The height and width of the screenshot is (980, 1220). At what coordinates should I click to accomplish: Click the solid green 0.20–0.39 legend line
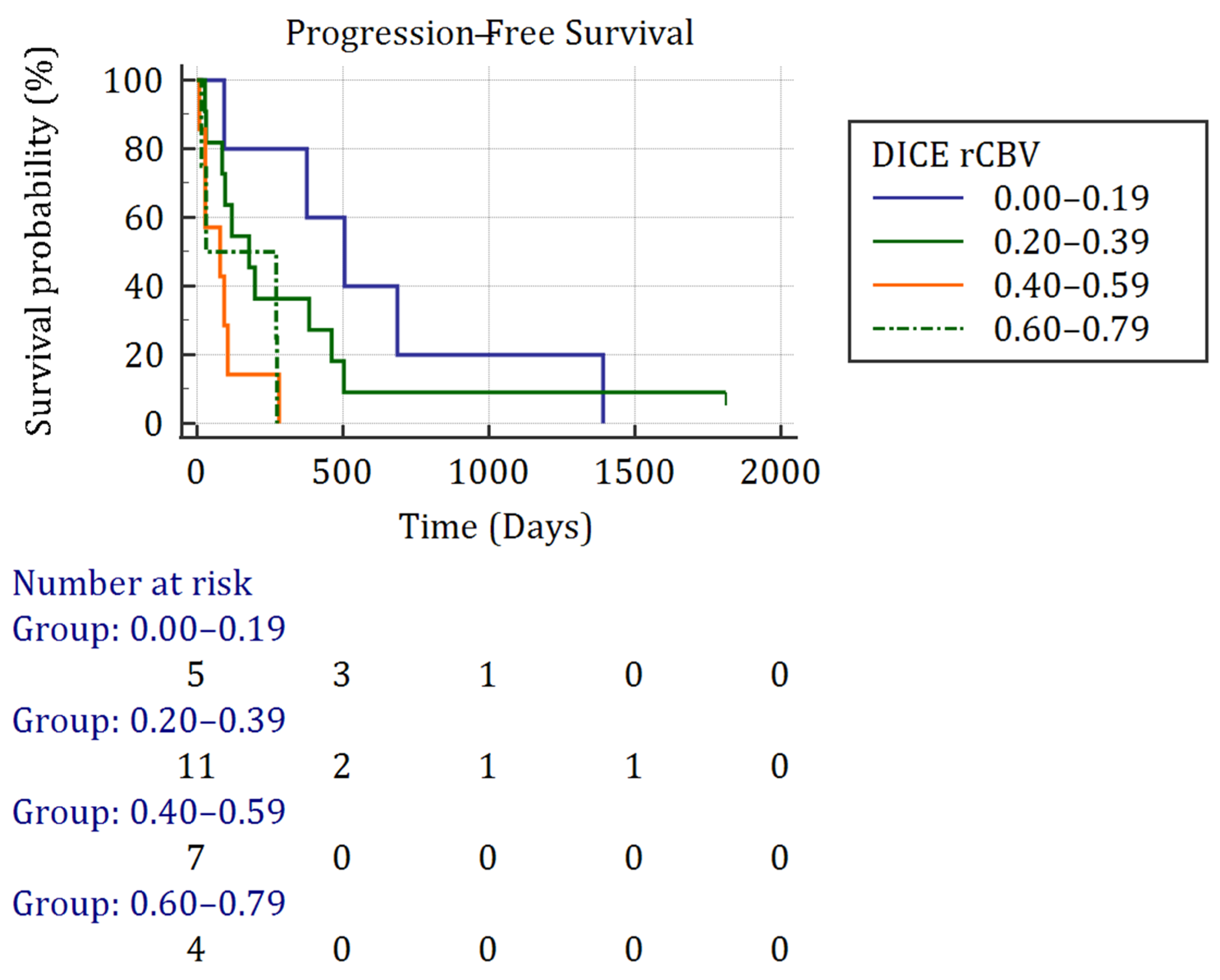[x=917, y=242]
